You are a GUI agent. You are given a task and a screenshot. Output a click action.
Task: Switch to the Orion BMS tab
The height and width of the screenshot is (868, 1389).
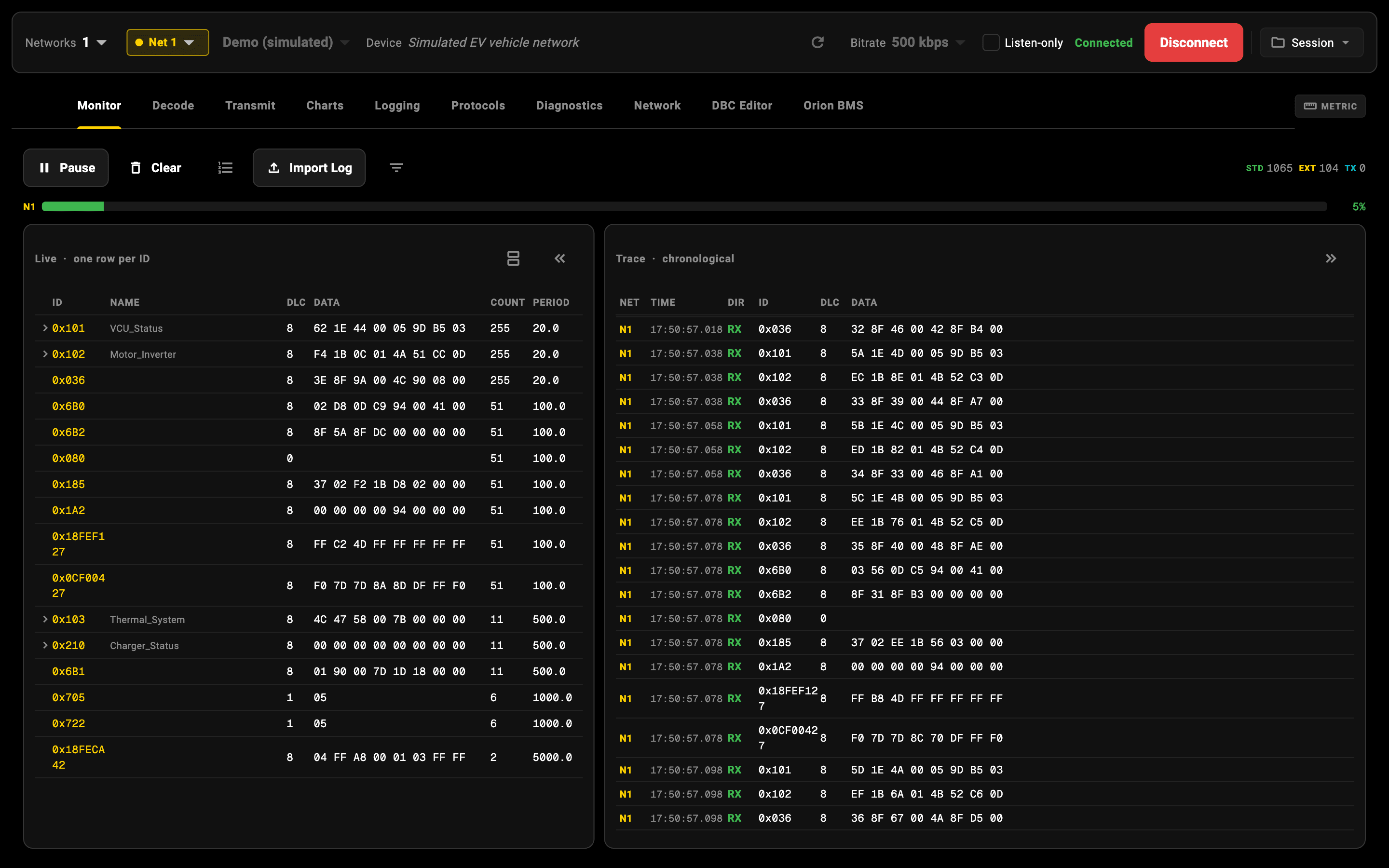tap(833, 106)
